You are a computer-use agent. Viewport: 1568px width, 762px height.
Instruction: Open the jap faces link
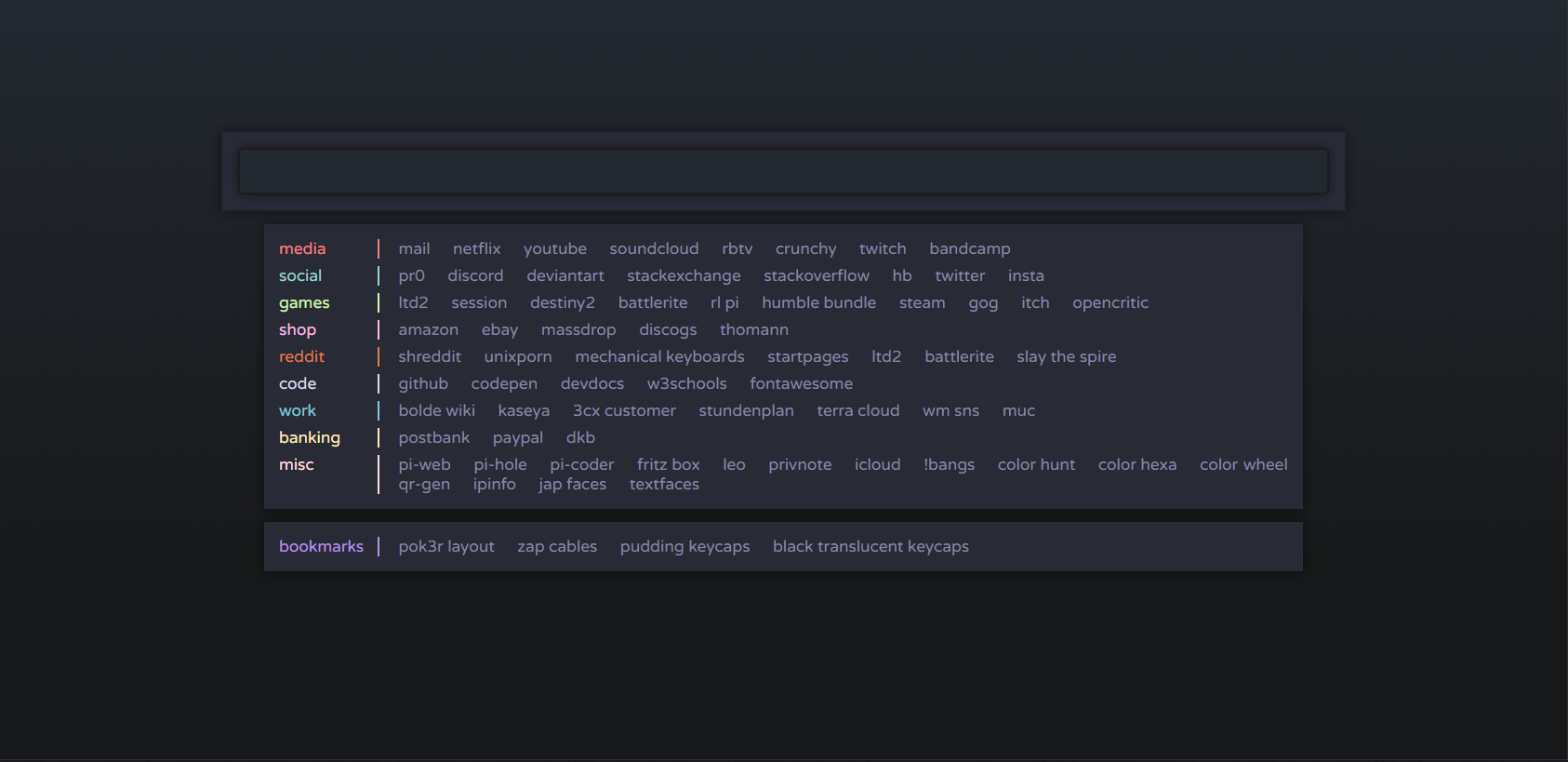click(x=572, y=484)
